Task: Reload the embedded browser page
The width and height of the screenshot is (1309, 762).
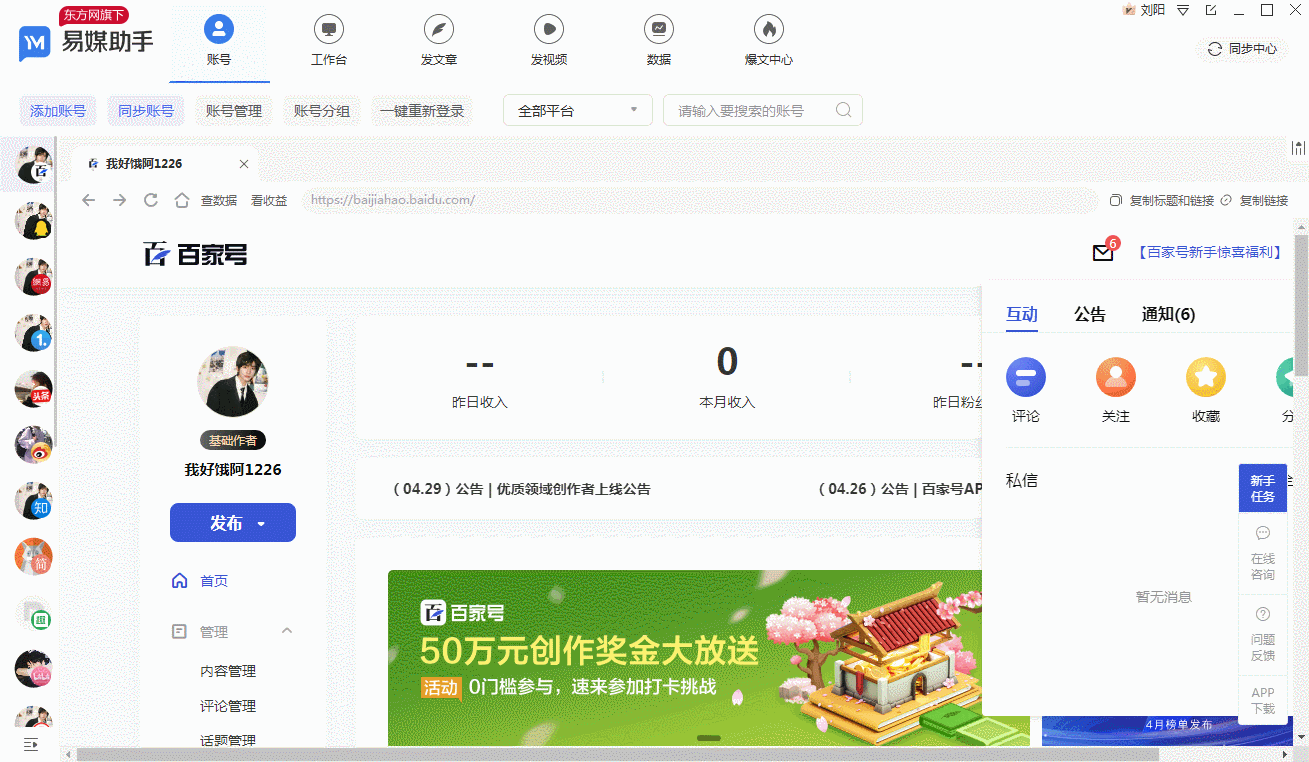Action: point(151,200)
